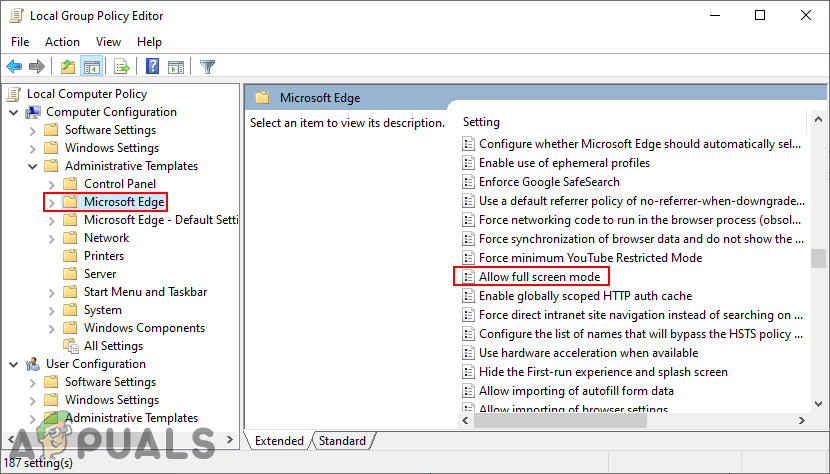Open the Action menu
The width and height of the screenshot is (830, 474).
62,42
